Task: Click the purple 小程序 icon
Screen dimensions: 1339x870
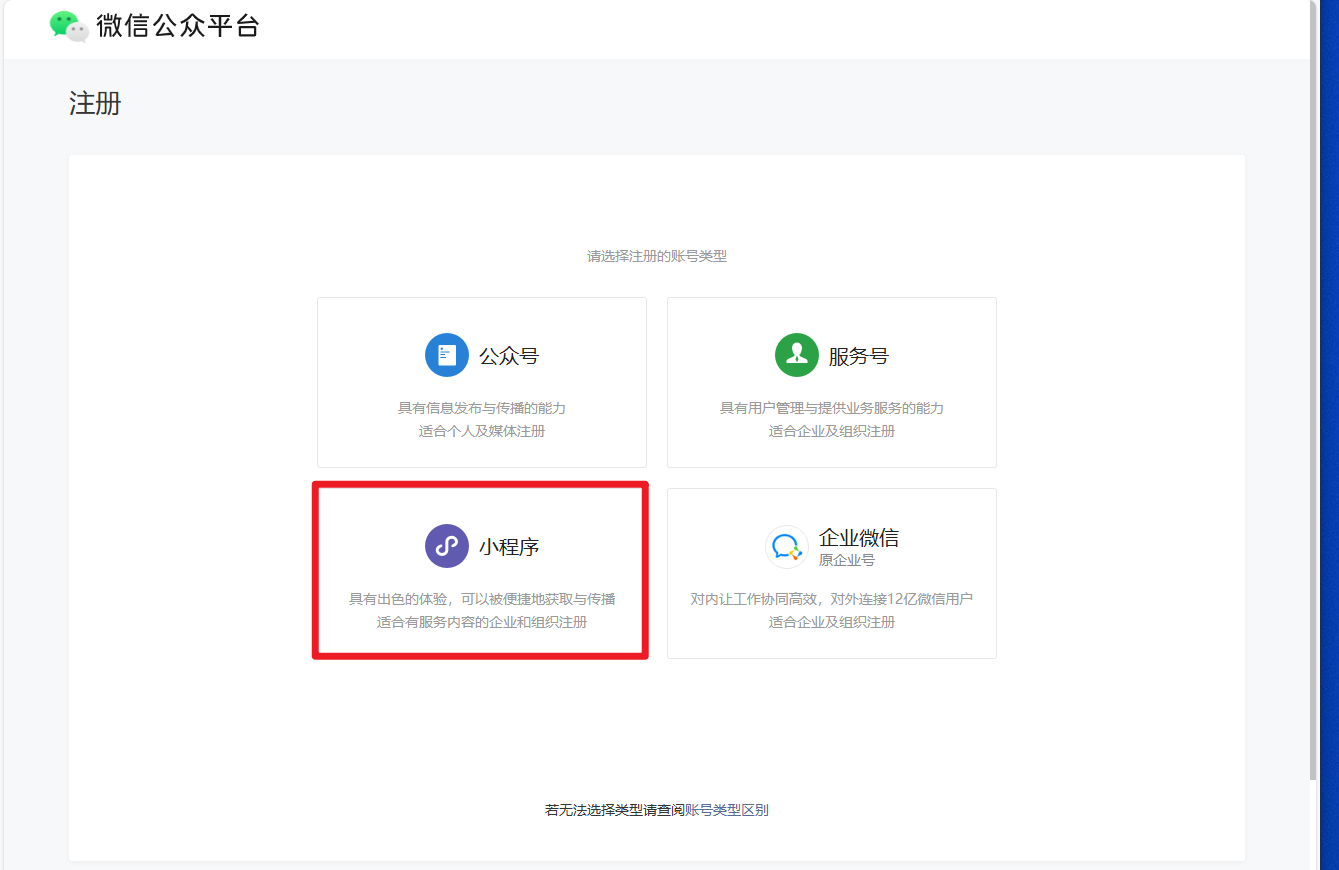Action: pos(446,546)
